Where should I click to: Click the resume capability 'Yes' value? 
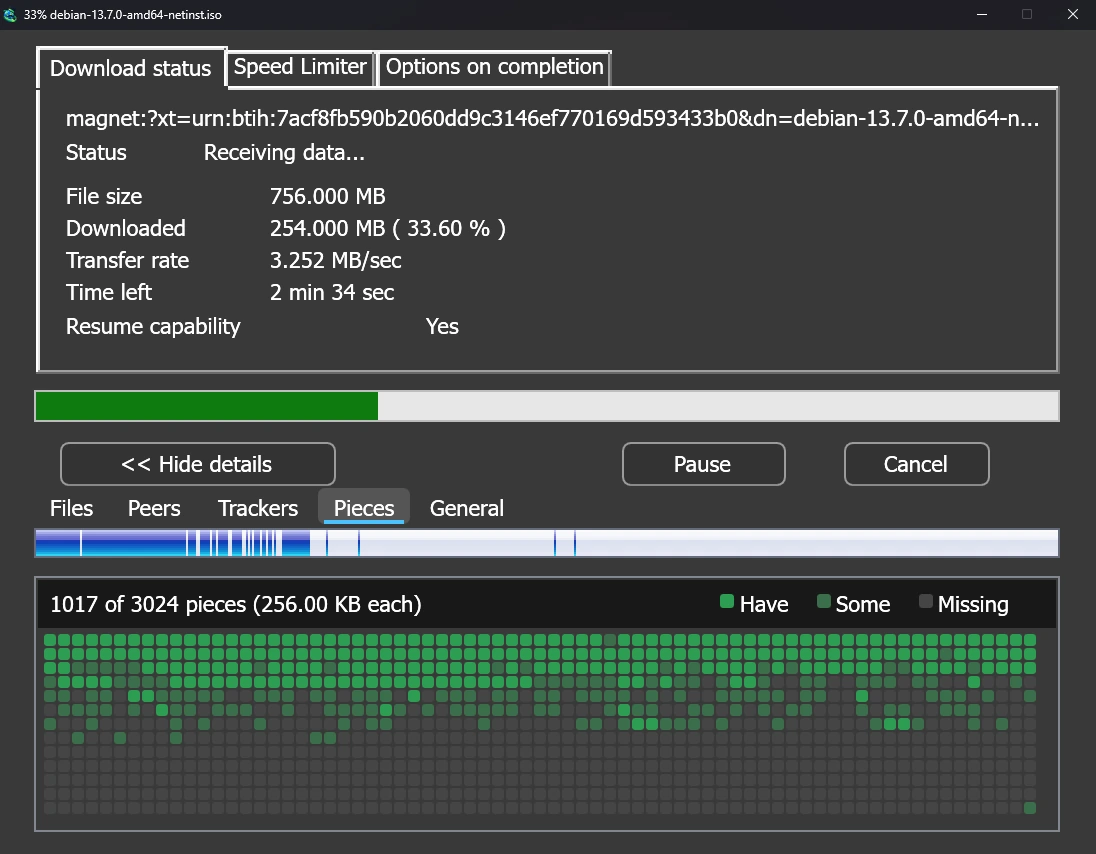442,326
